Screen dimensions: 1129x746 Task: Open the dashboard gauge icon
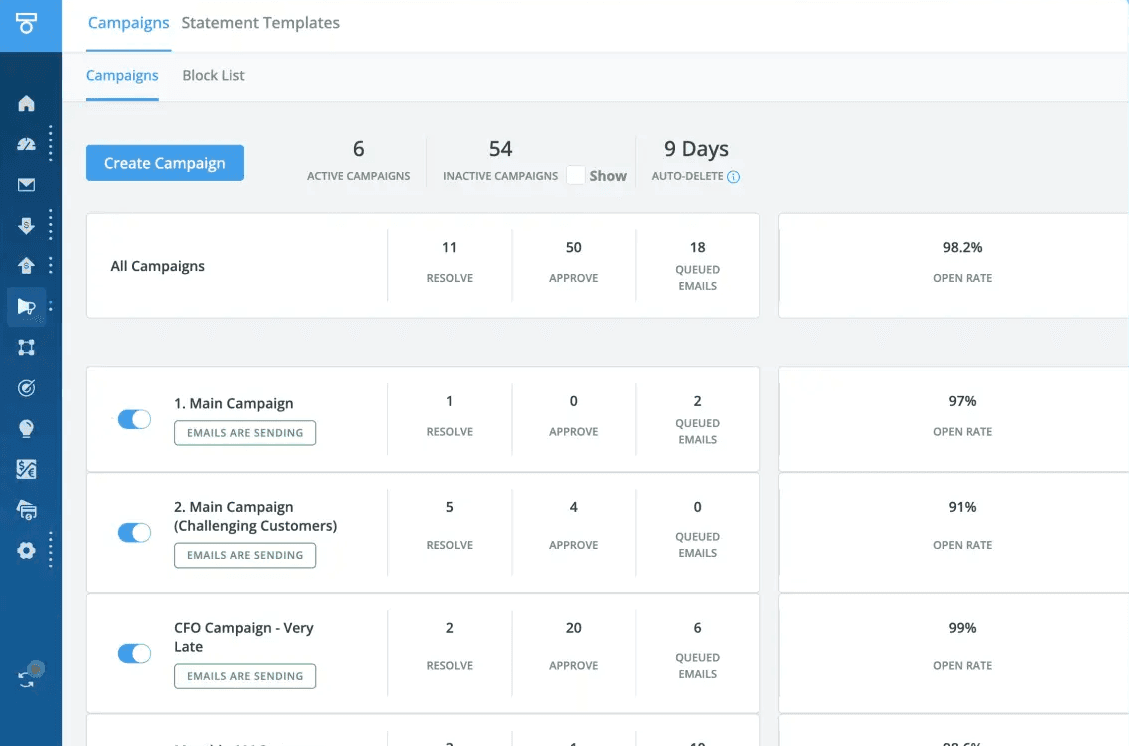(27, 144)
